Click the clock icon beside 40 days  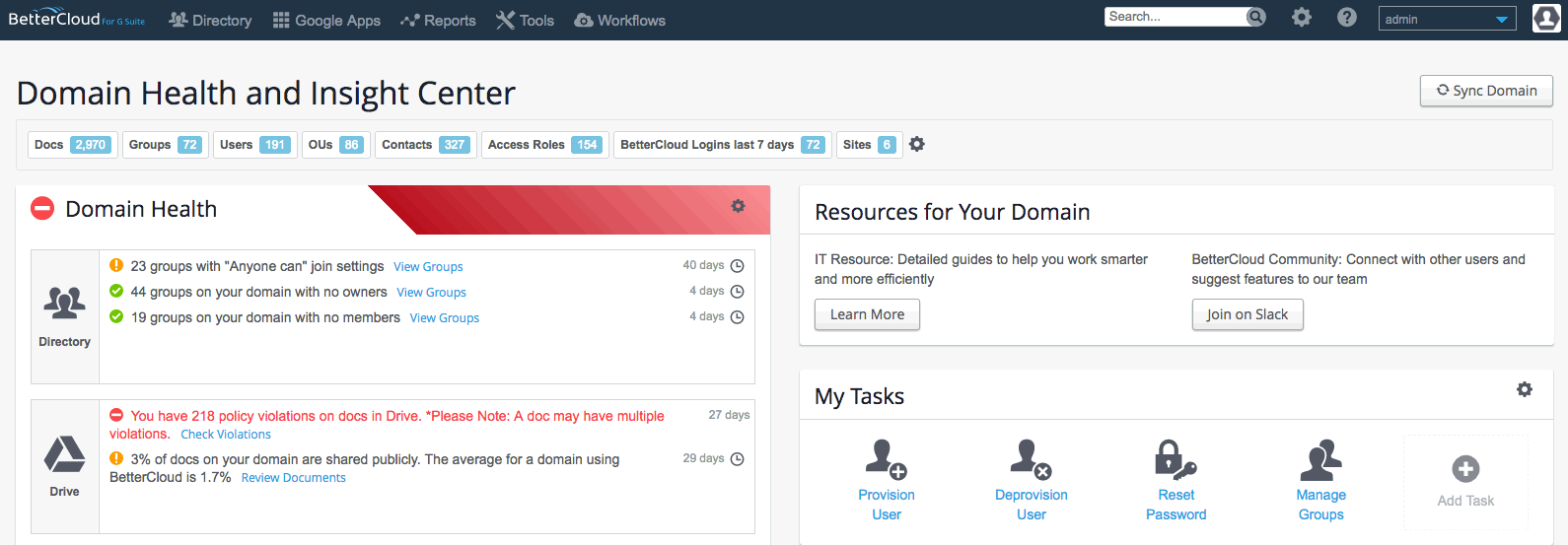click(x=737, y=266)
